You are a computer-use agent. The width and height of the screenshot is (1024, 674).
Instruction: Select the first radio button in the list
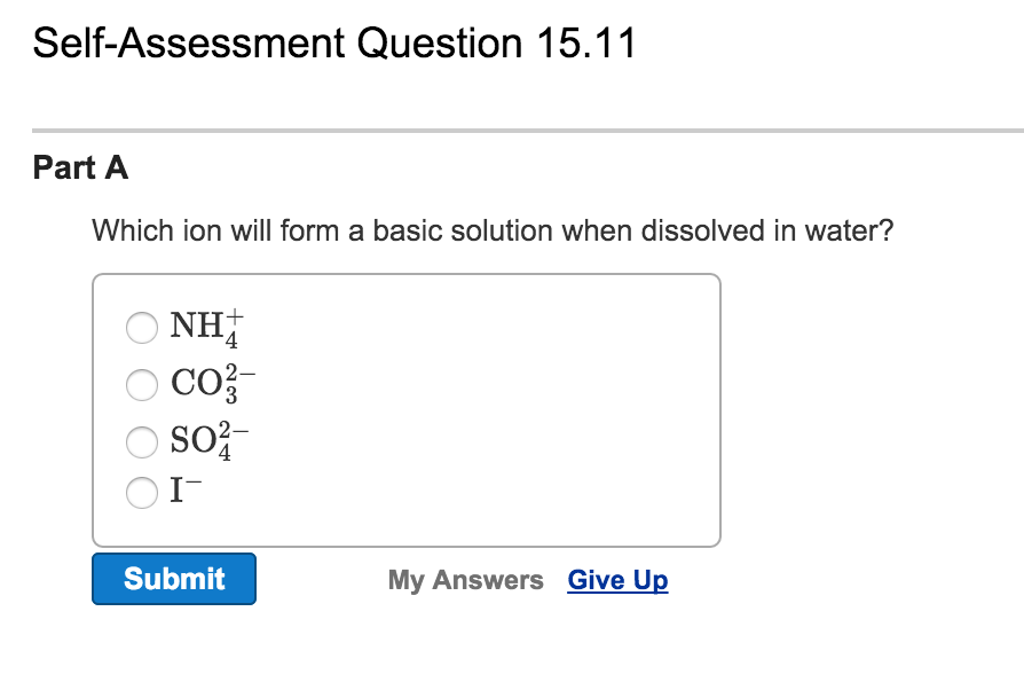(141, 327)
